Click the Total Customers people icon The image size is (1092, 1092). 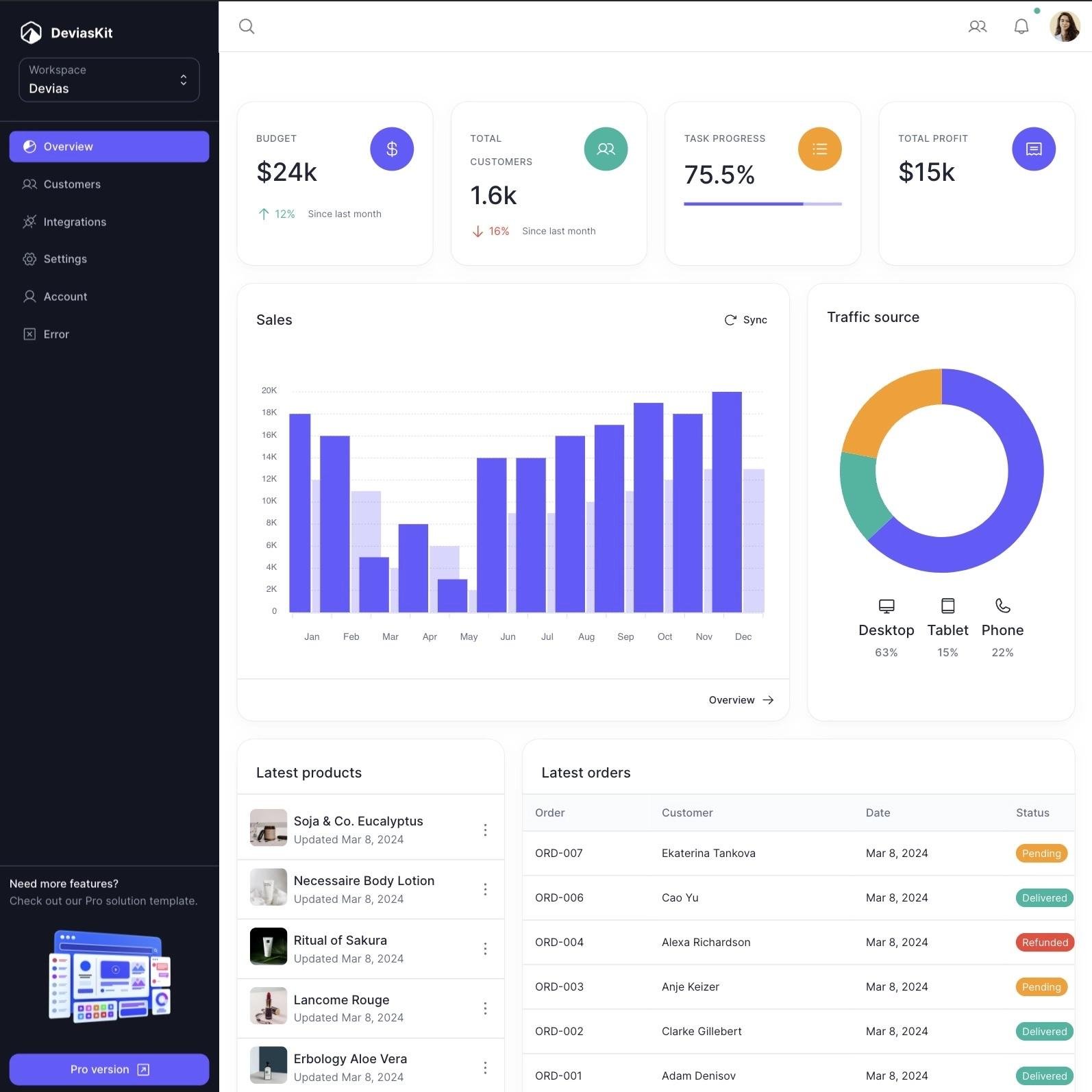click(606, 149)
